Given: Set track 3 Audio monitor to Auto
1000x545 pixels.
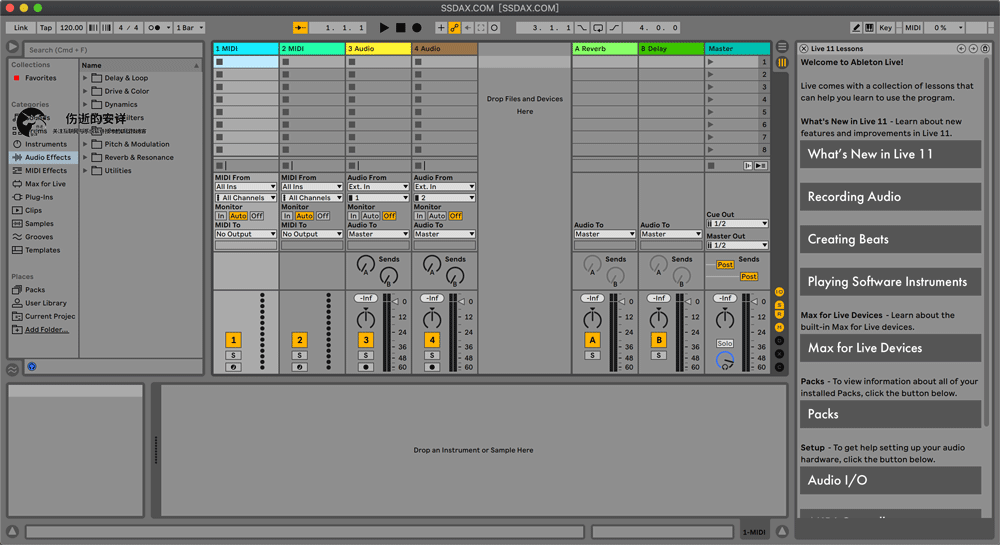Looking at the screenshot, I should point(371,216).
